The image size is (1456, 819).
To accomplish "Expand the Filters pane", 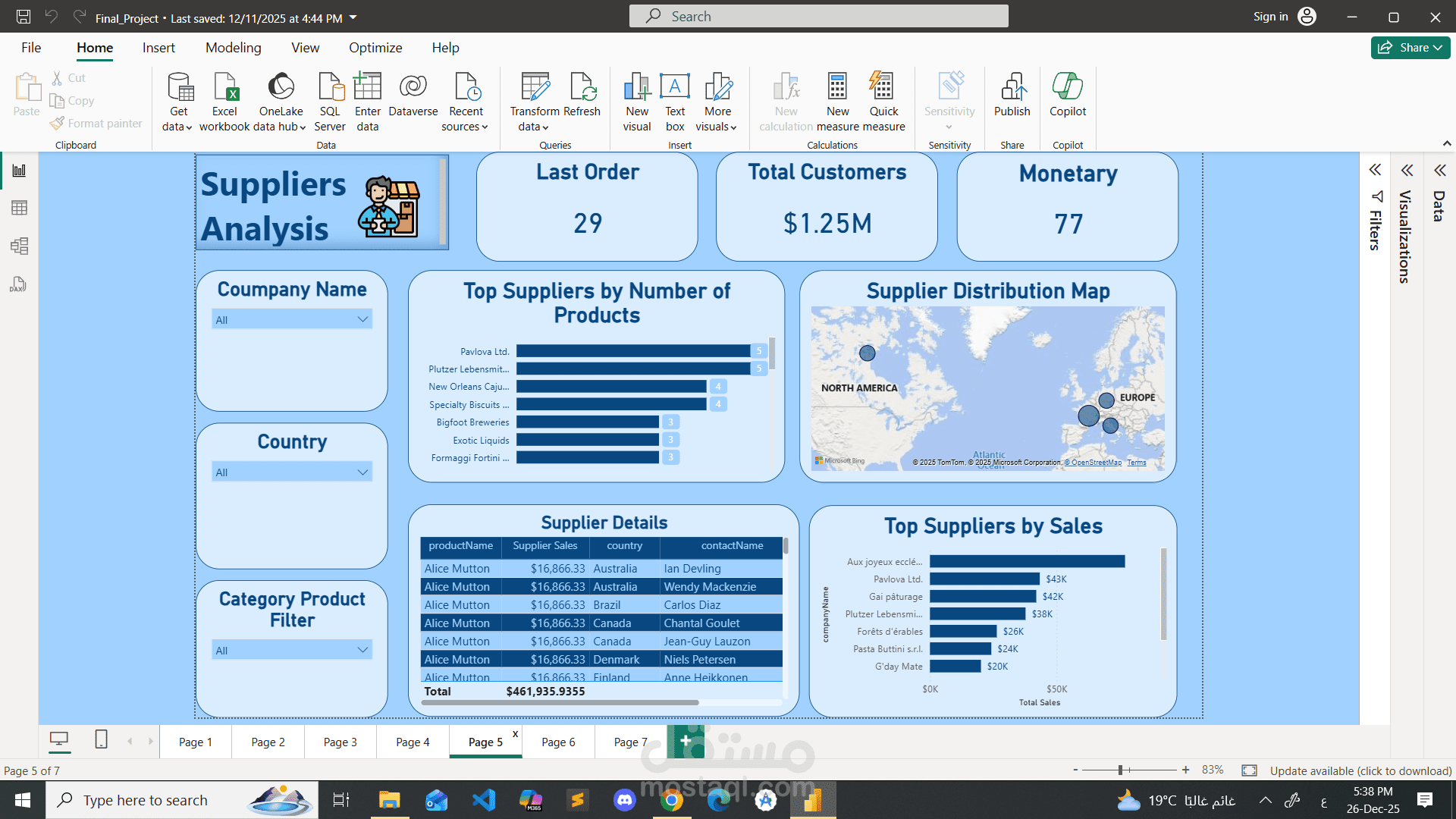I will click(1375, 170).
